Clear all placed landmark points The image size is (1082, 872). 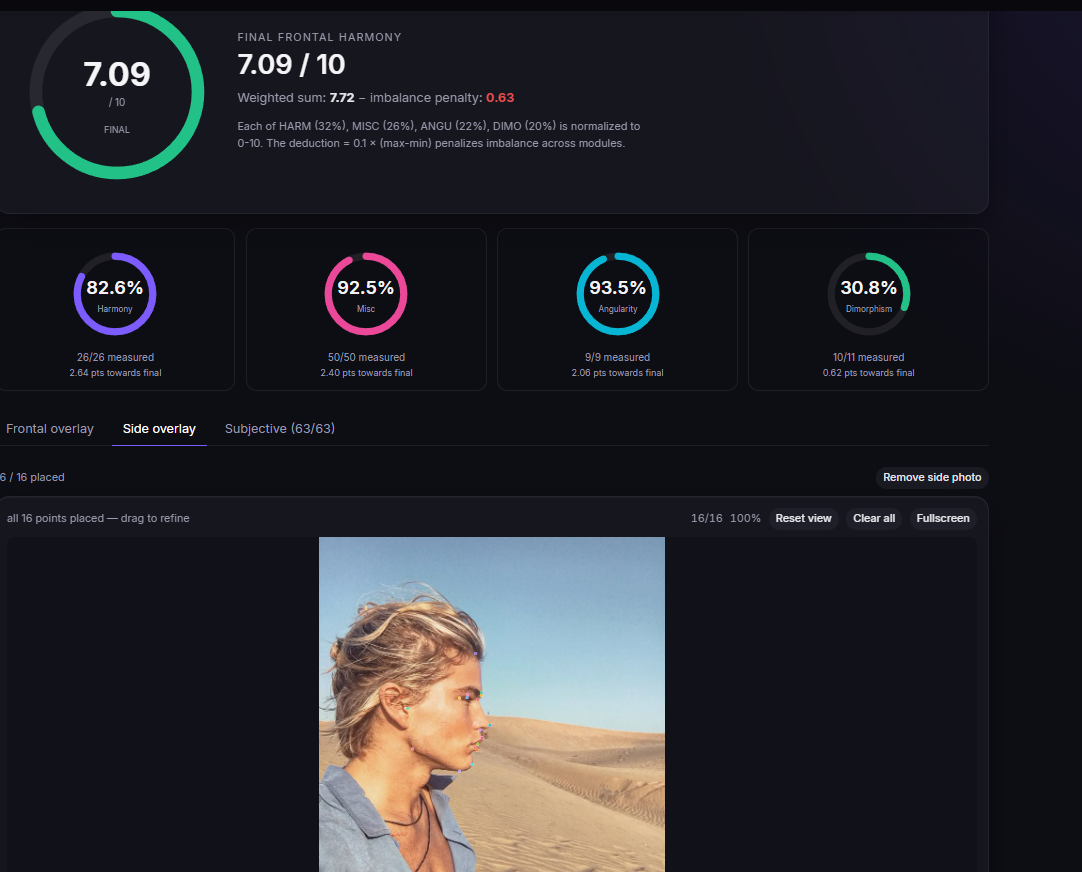pyautogui.click(x=874, y=518)
